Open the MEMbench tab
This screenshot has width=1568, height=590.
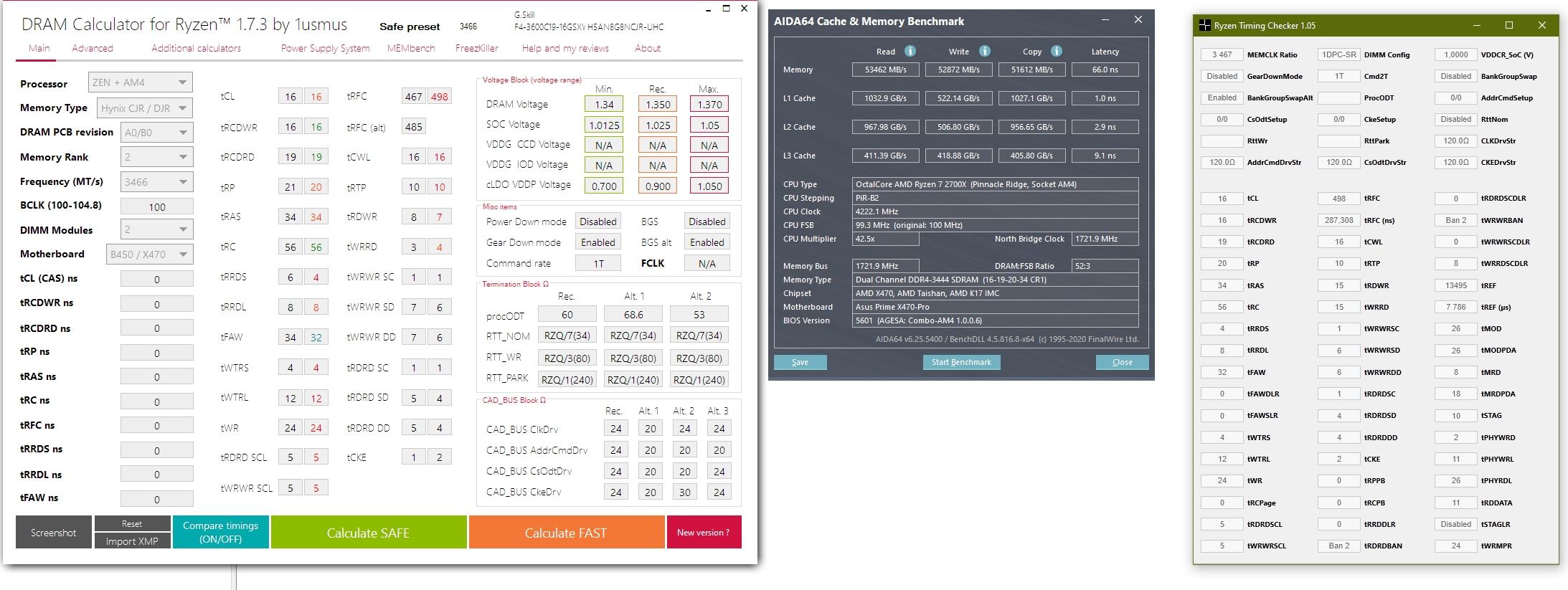(x=411, y=48)
